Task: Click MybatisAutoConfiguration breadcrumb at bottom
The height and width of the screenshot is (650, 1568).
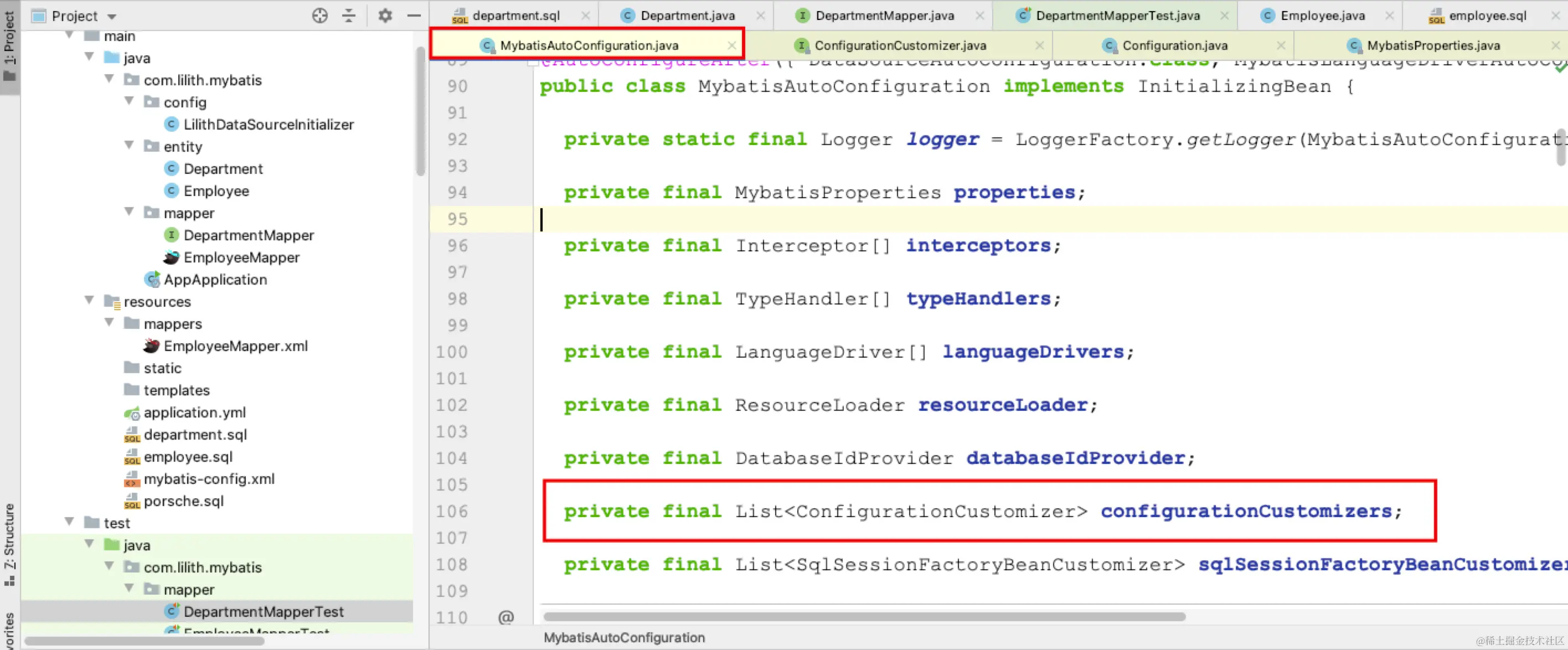Action: 624,637
